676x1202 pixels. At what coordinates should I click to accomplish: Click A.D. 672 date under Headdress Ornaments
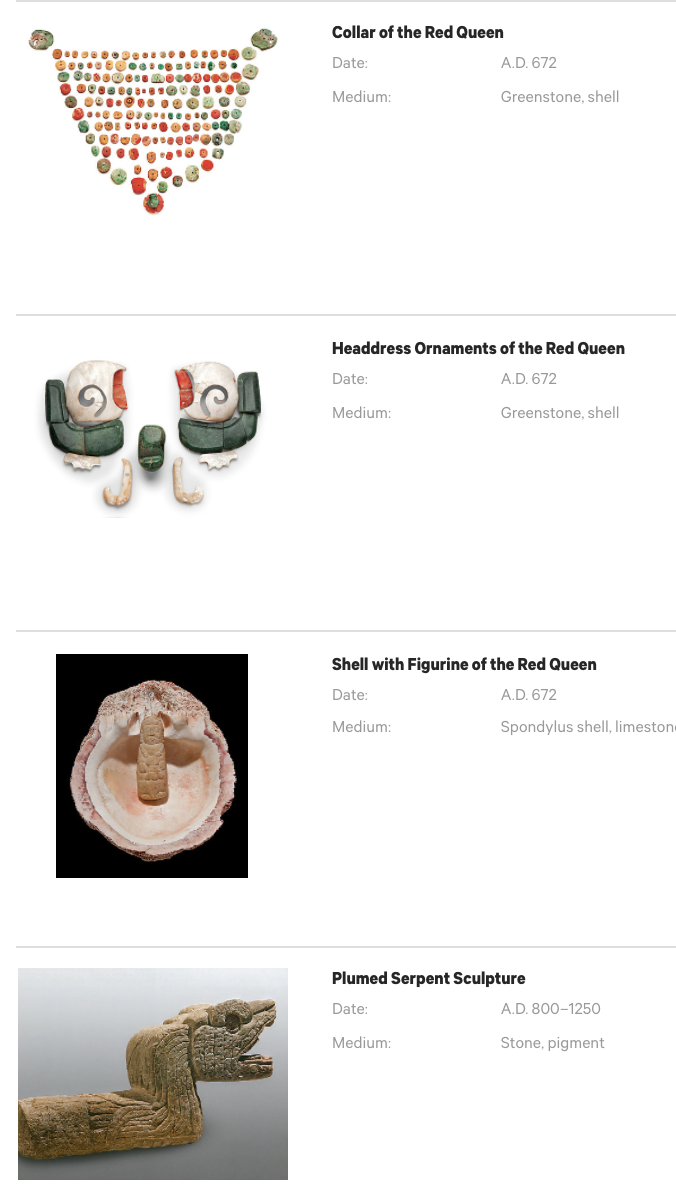pyautogui.click(x=529, y=379)
